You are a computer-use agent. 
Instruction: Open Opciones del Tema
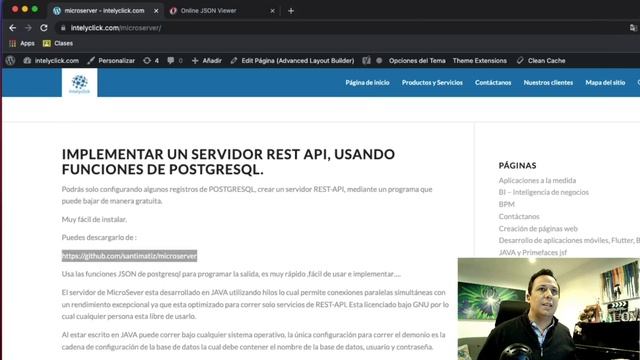click(x=417, y=60)
